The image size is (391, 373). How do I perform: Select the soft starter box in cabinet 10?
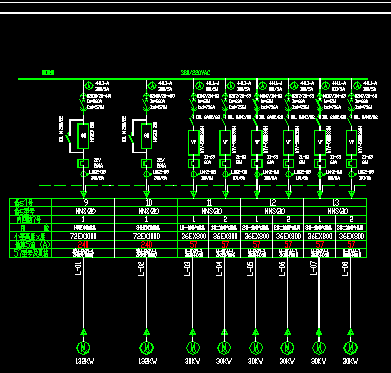click(x=146, y=136)
